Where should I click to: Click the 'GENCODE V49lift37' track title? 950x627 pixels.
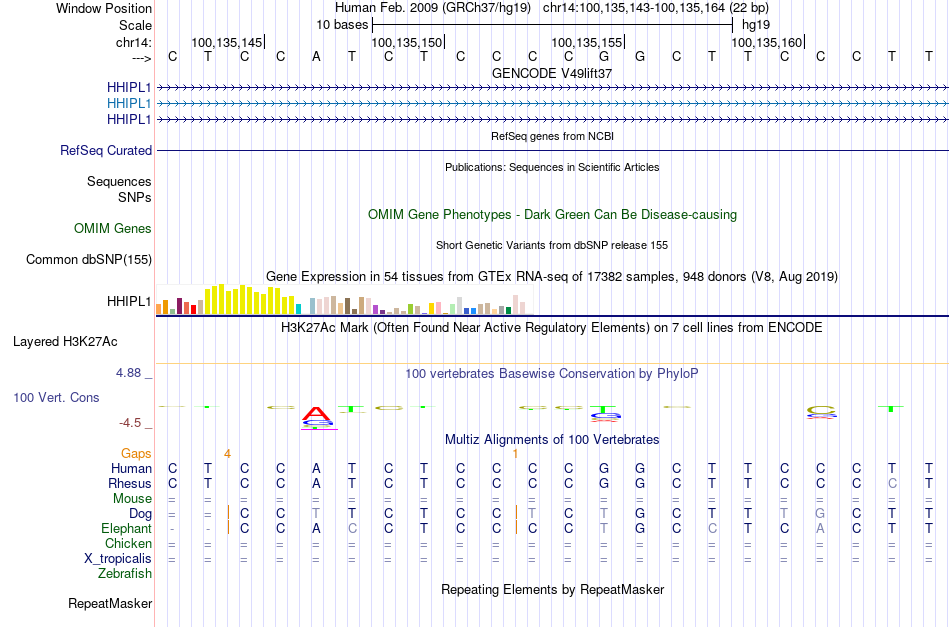pos(552,73)
